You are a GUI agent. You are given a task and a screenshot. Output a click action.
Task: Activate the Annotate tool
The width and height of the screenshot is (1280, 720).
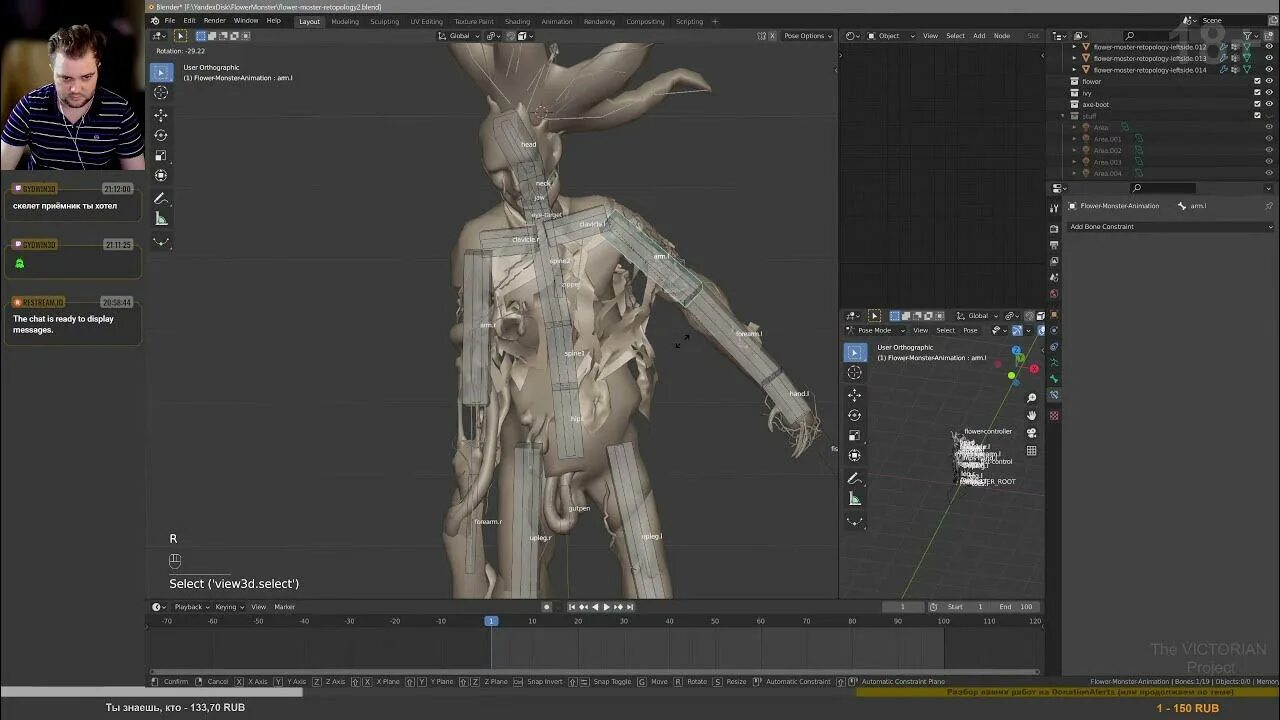pos(161,198)
